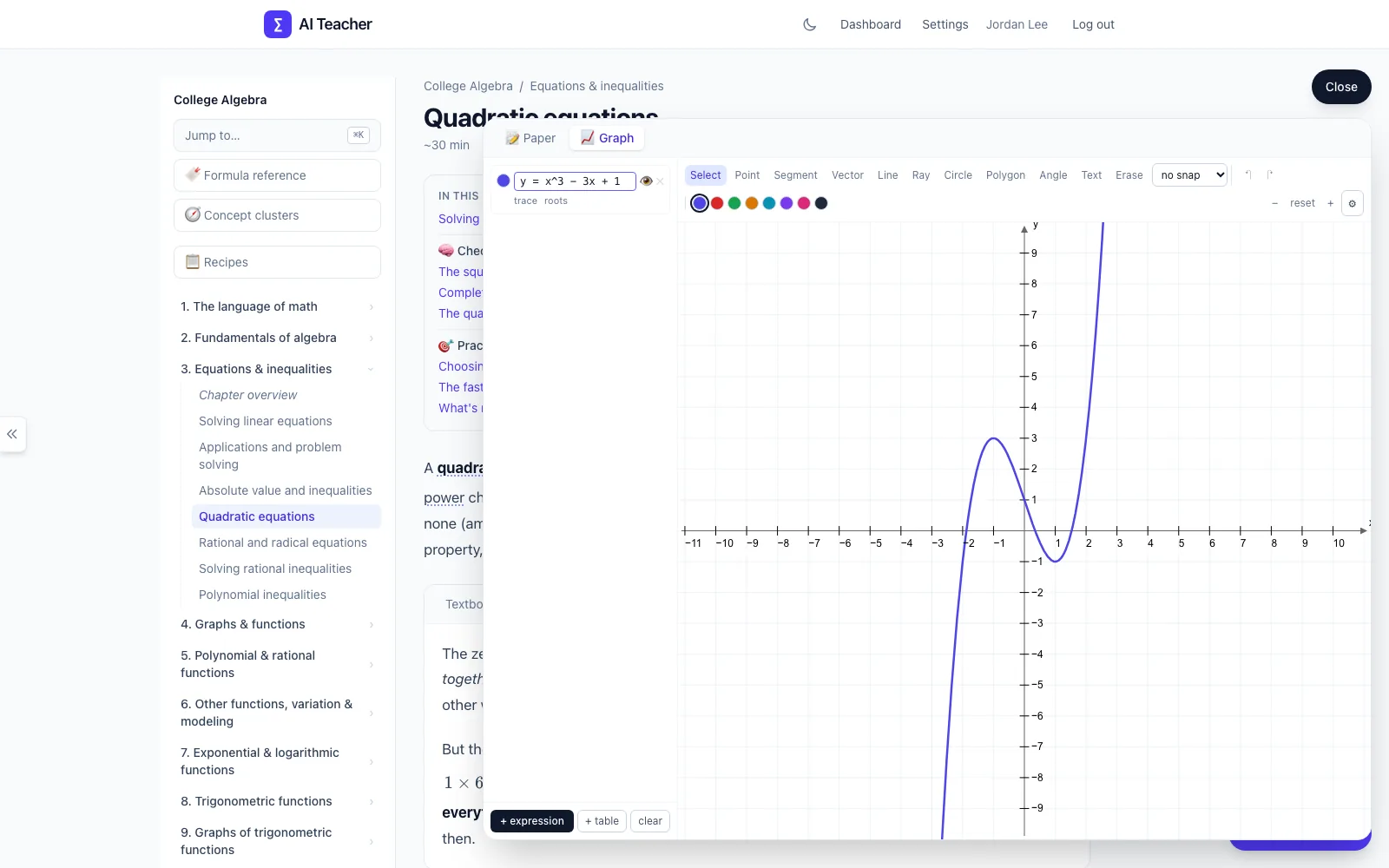
Task: Expand Fundamentals of algebra chapter
Action: [277, 338]
